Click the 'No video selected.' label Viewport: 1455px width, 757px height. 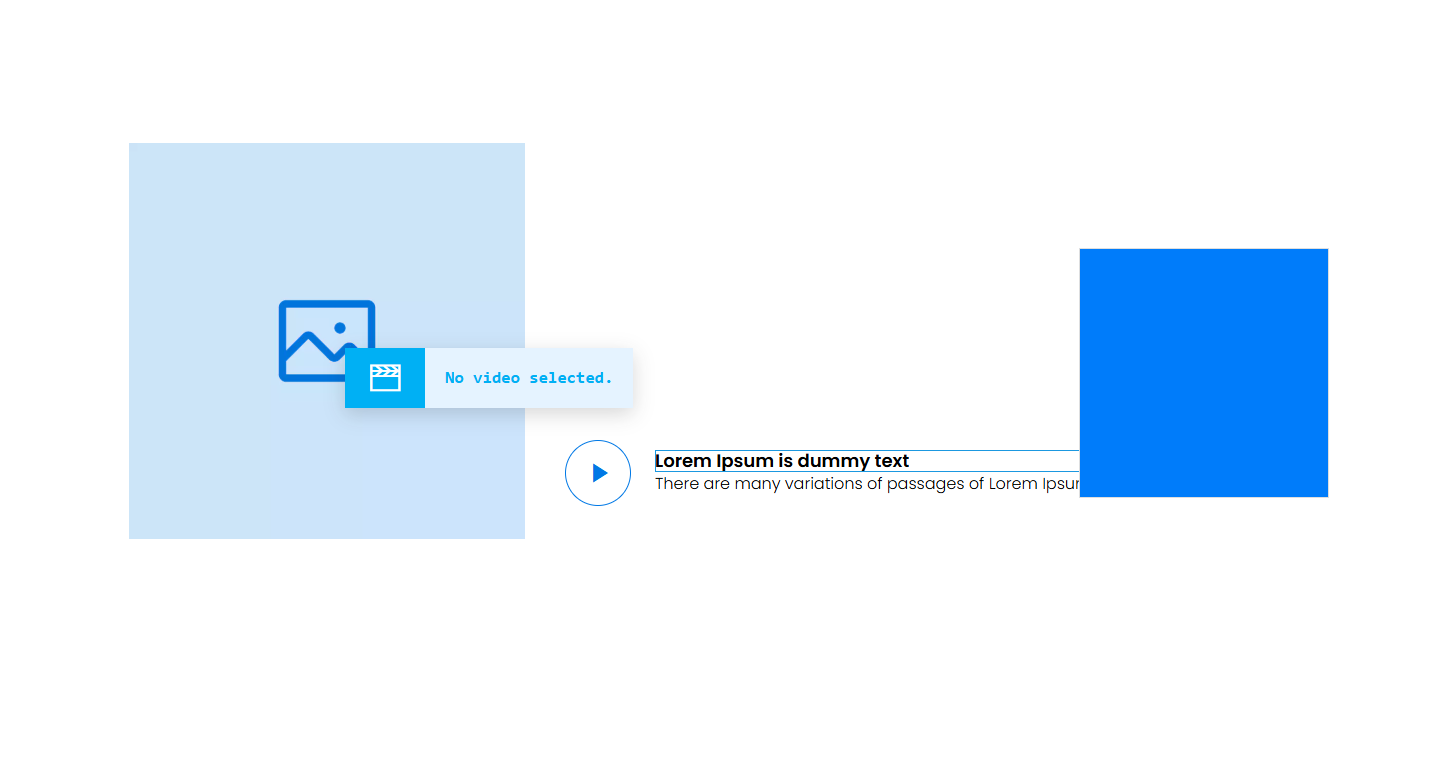tap(528, 378)
